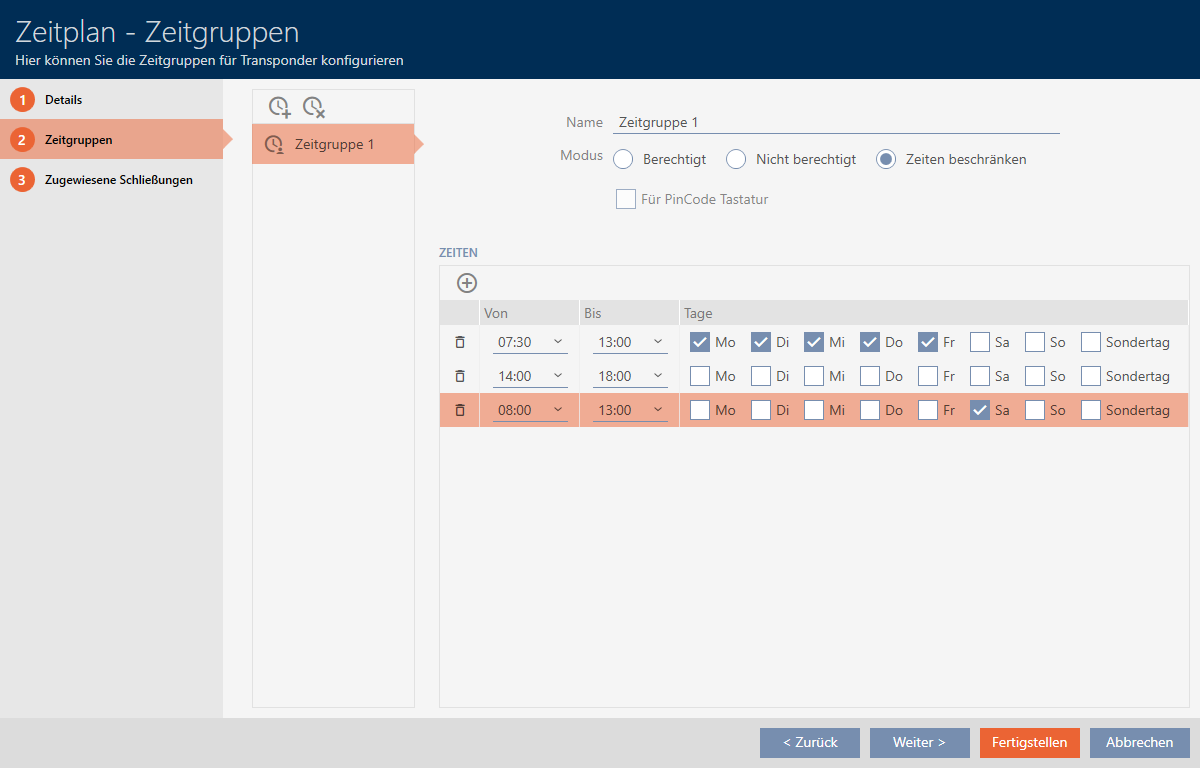Go to the Details step
Screen dimensions: 1200x768
(63, 100)
